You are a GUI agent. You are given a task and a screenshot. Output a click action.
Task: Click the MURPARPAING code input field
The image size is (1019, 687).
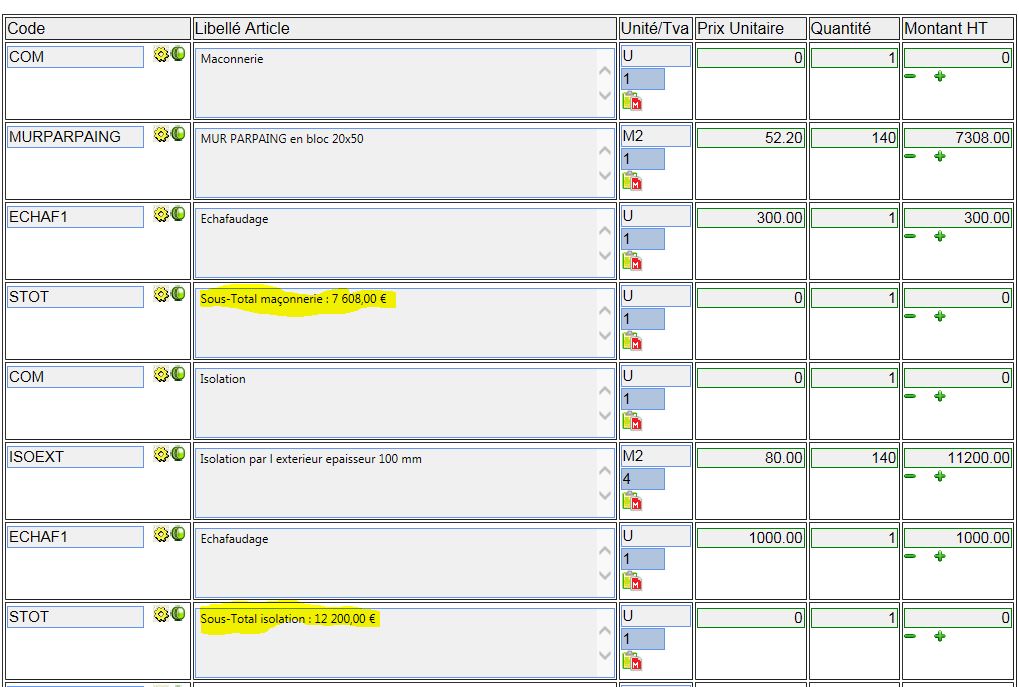(x=75, y=137)
